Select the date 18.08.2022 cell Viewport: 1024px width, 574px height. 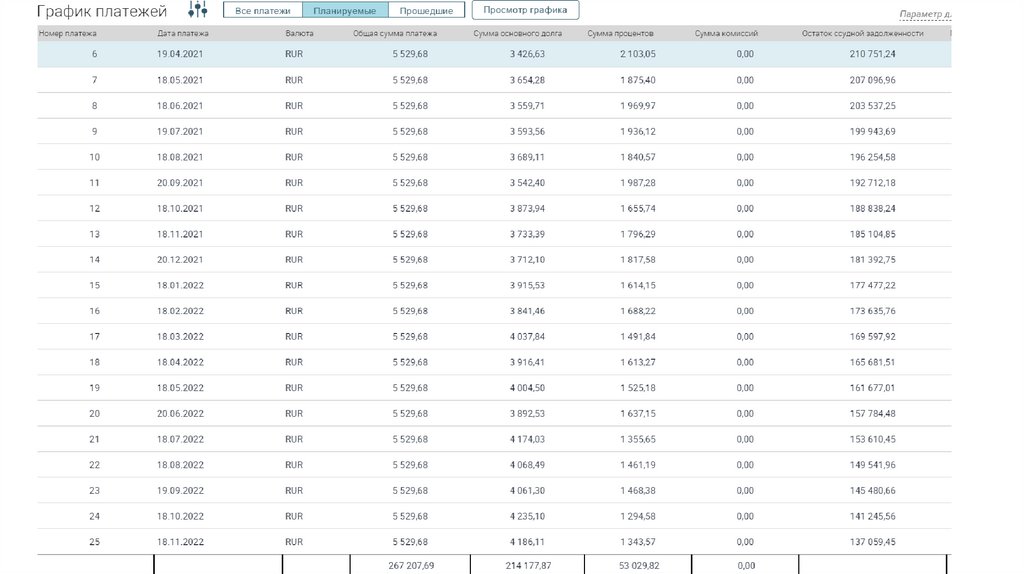tap(180, 465)
